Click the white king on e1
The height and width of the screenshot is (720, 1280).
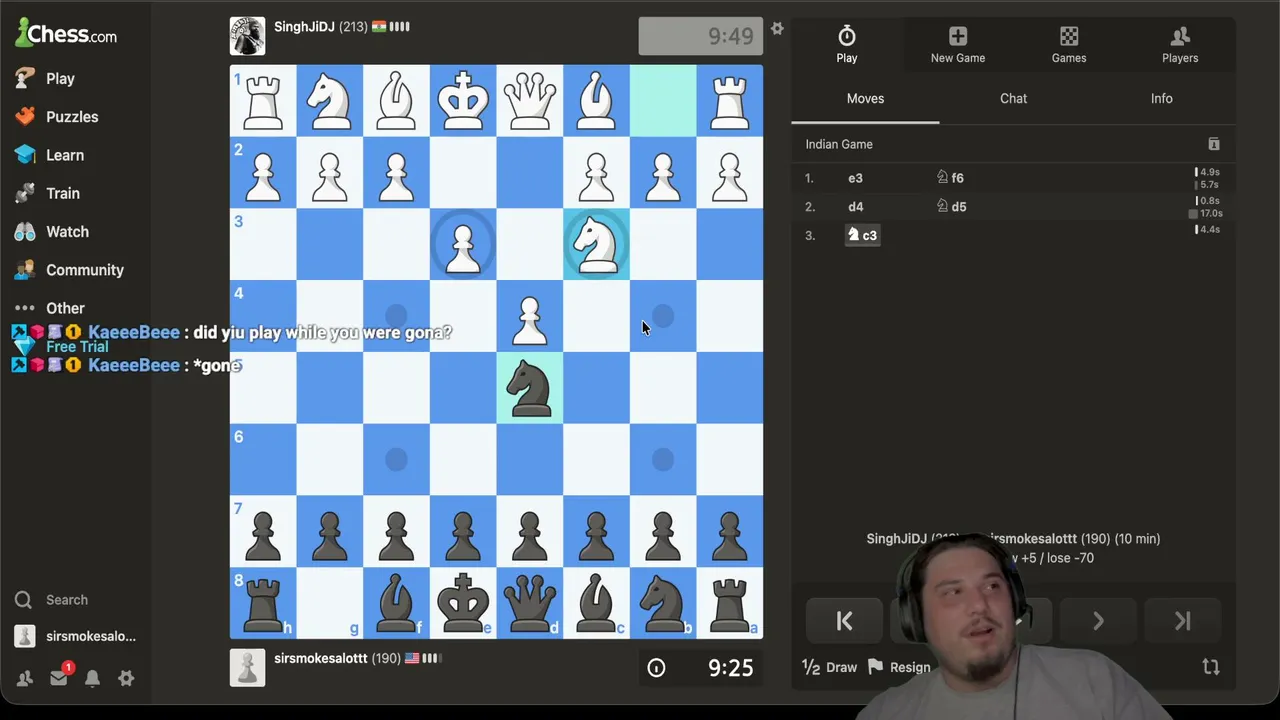pos(463,101)
